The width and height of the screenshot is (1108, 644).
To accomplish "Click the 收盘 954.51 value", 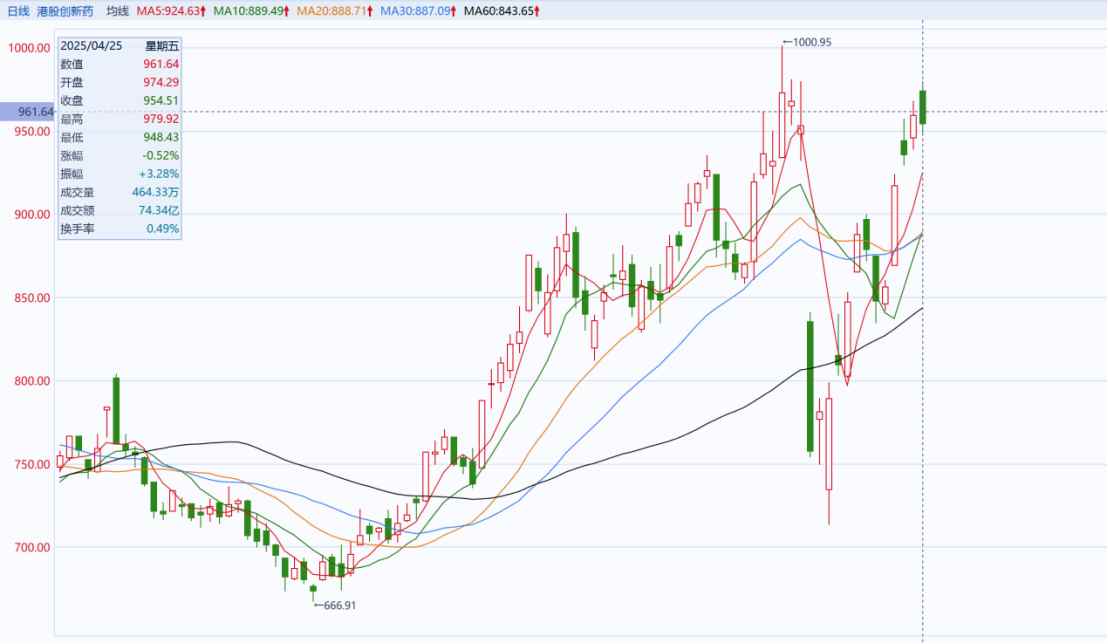I will point(161,101).
